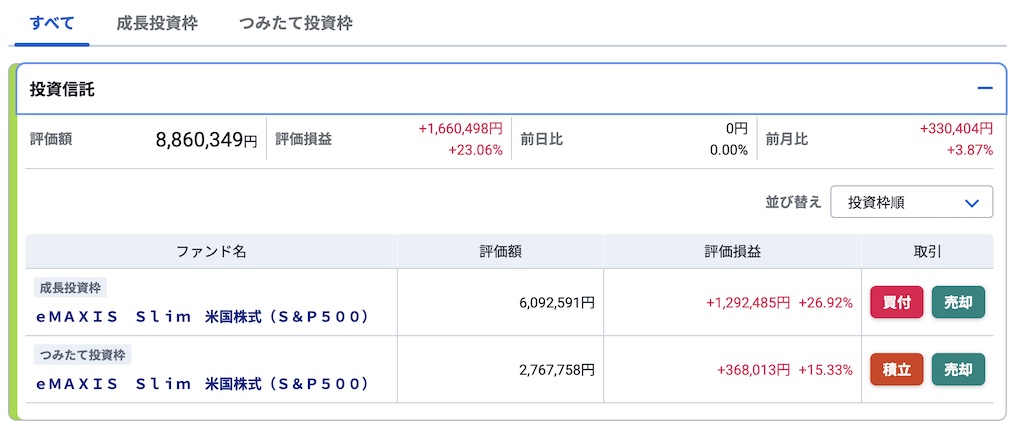The width and height of the screenshot is (1024, 436).
Task: Click the 評価損益 table column header
Action: tap(732, 252)
